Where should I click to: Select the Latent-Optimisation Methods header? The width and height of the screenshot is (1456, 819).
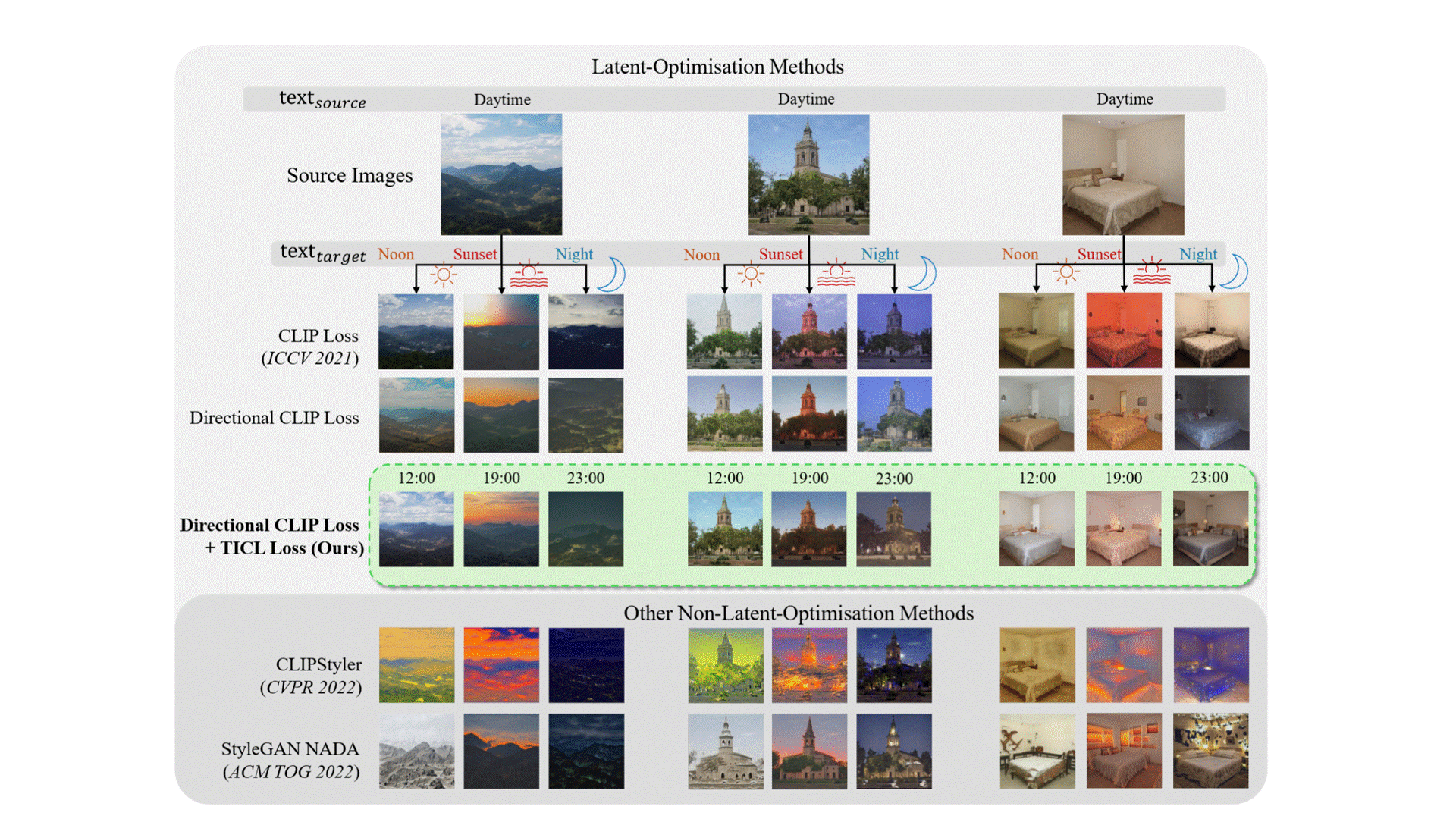pos(717,67)
